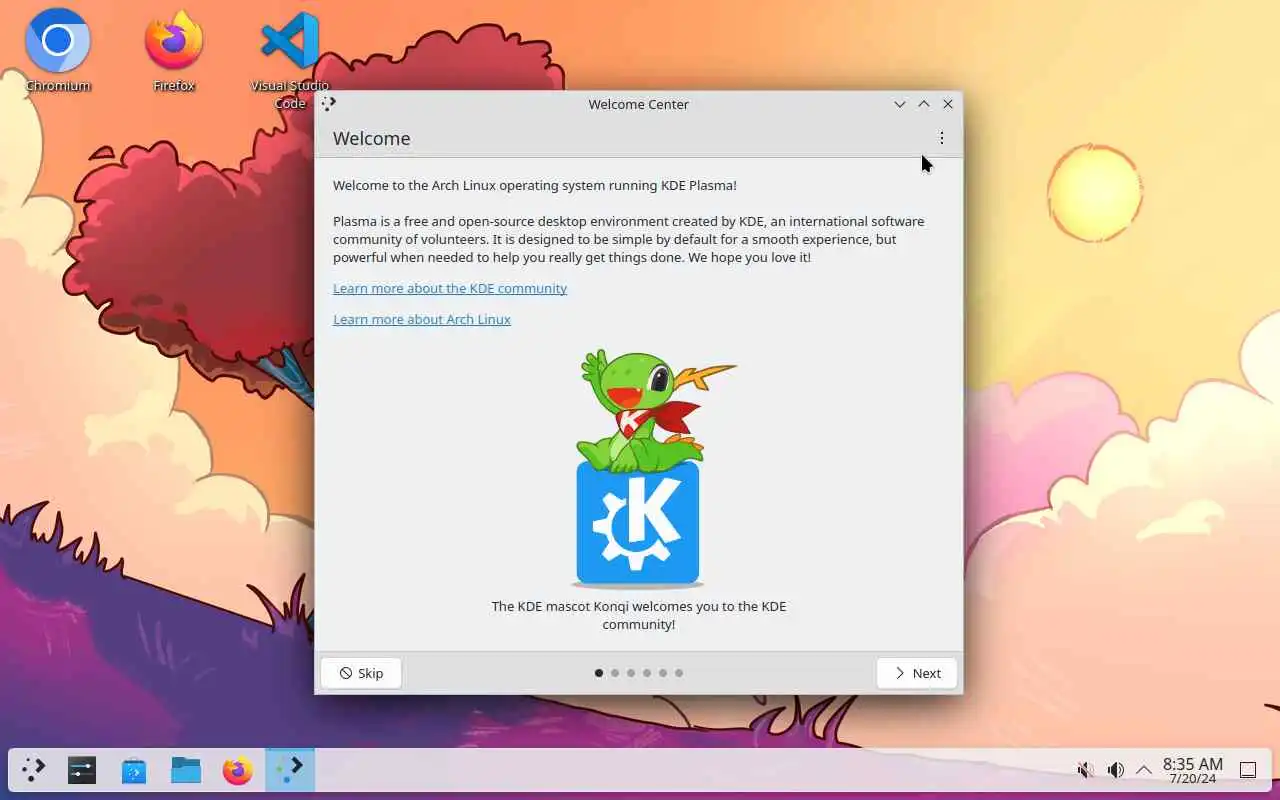Open the clock showing 8:35 AM

pyautogui.click(x=1192, y=770)
